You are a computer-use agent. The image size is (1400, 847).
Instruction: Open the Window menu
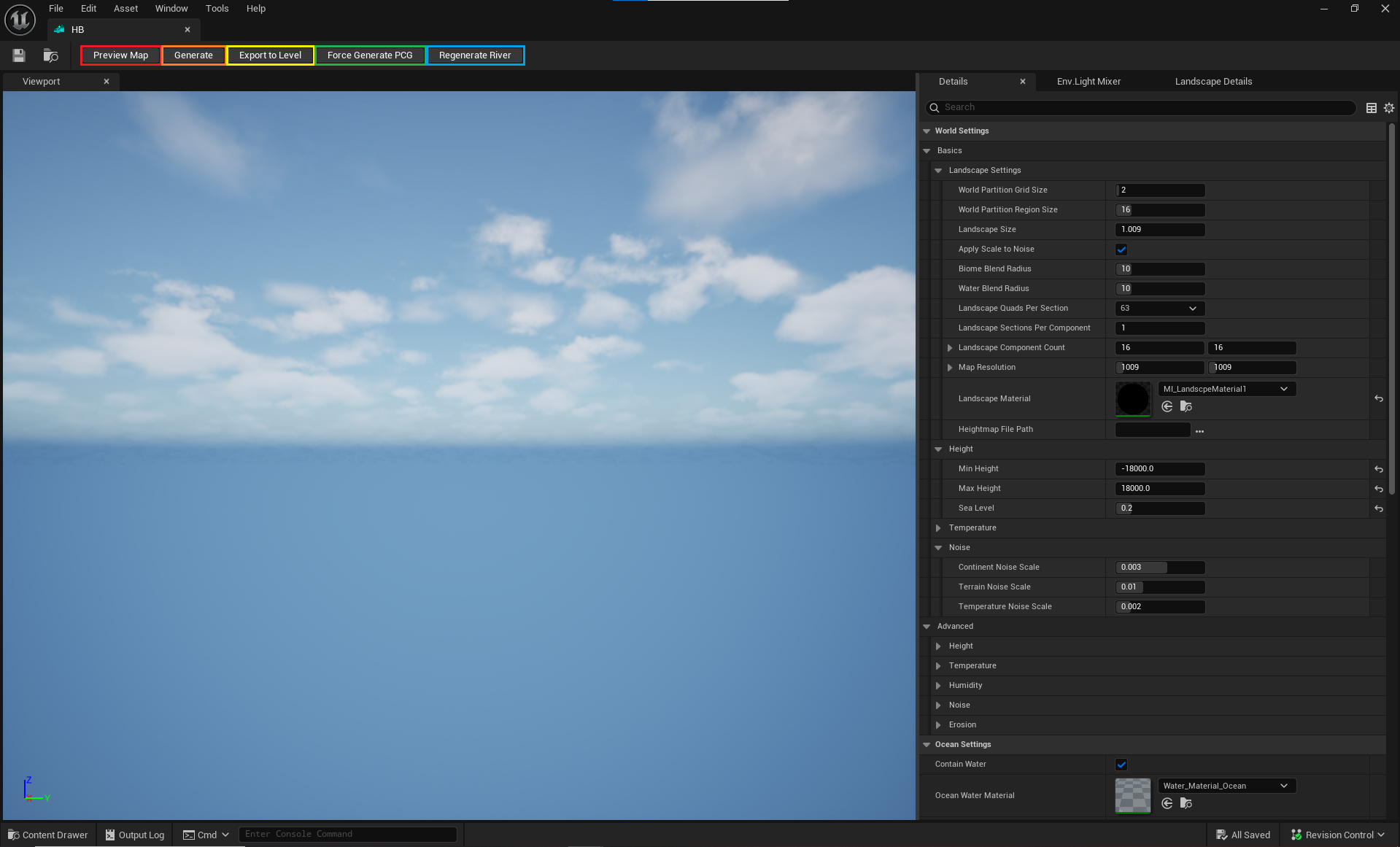[x=171, y=9]
